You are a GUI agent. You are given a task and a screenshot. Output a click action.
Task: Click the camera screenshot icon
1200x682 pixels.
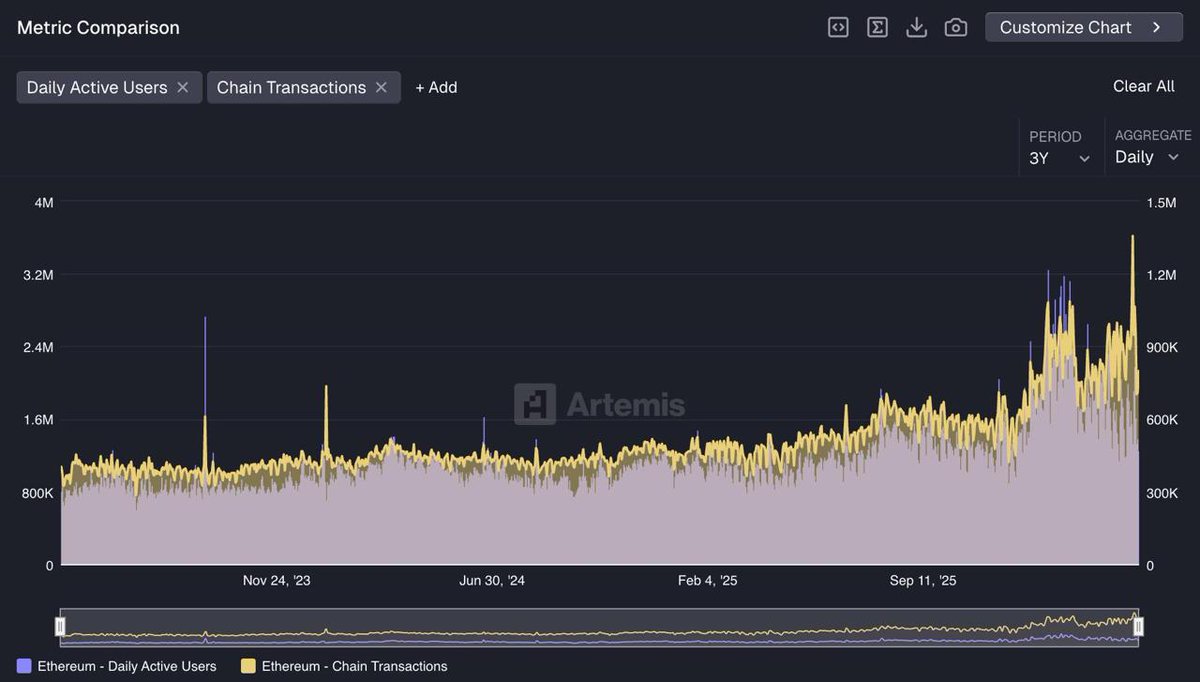tap(956, 27)
